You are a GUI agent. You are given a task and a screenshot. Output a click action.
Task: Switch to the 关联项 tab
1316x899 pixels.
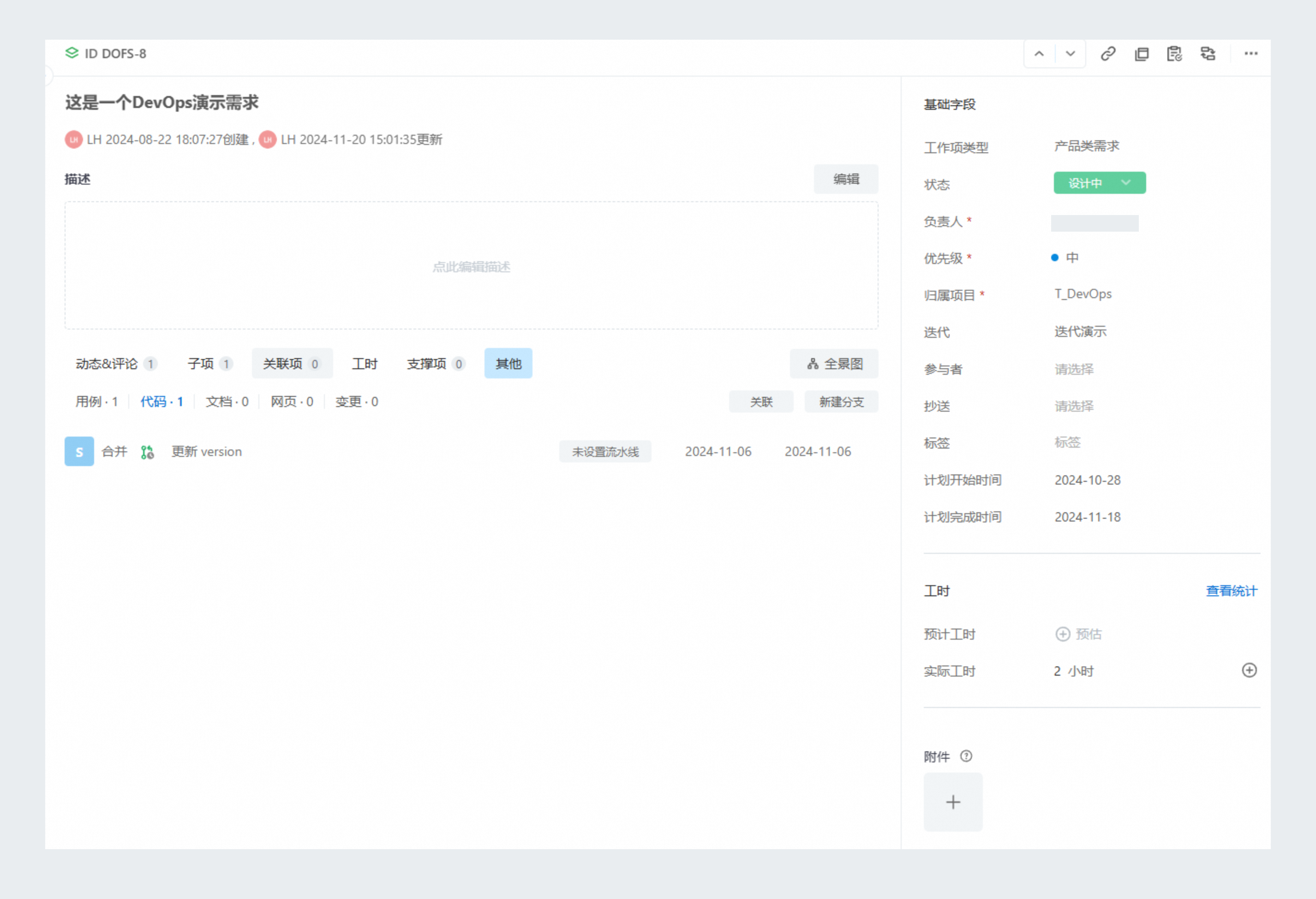coord(292,364)
